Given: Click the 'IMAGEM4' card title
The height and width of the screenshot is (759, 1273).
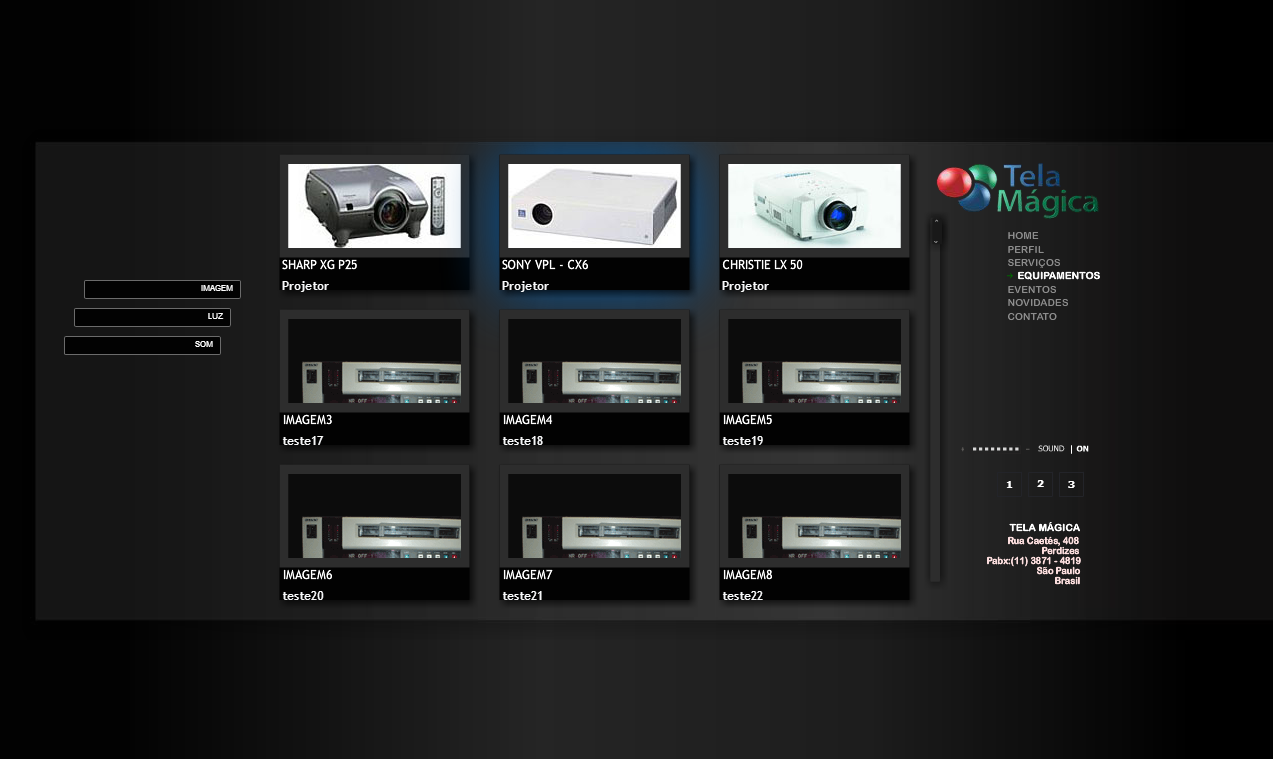Looking at the screenshot, I should [527, 420].
